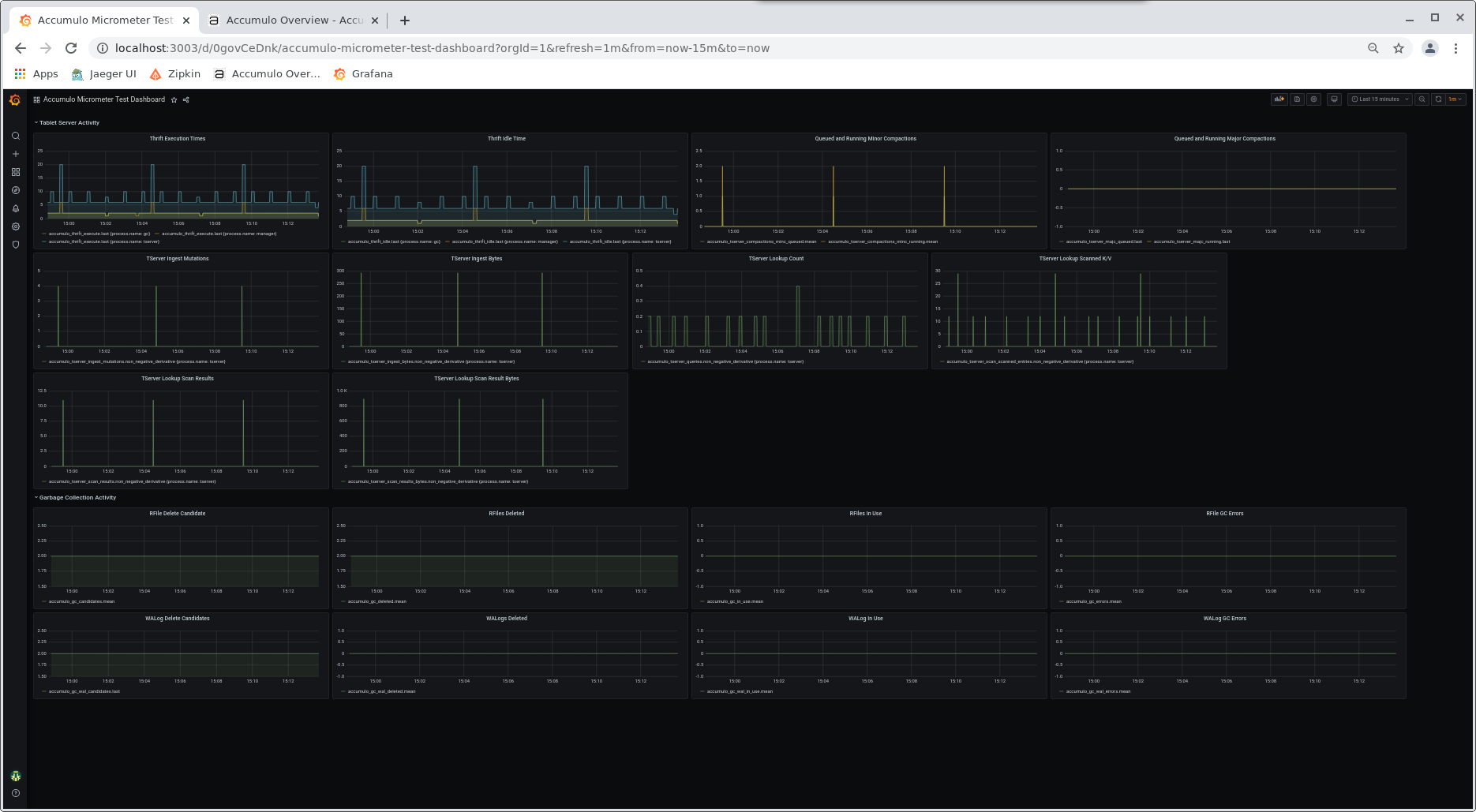
Task: Click WALog GC Errors panel title
Action: tap(1225, 619)
